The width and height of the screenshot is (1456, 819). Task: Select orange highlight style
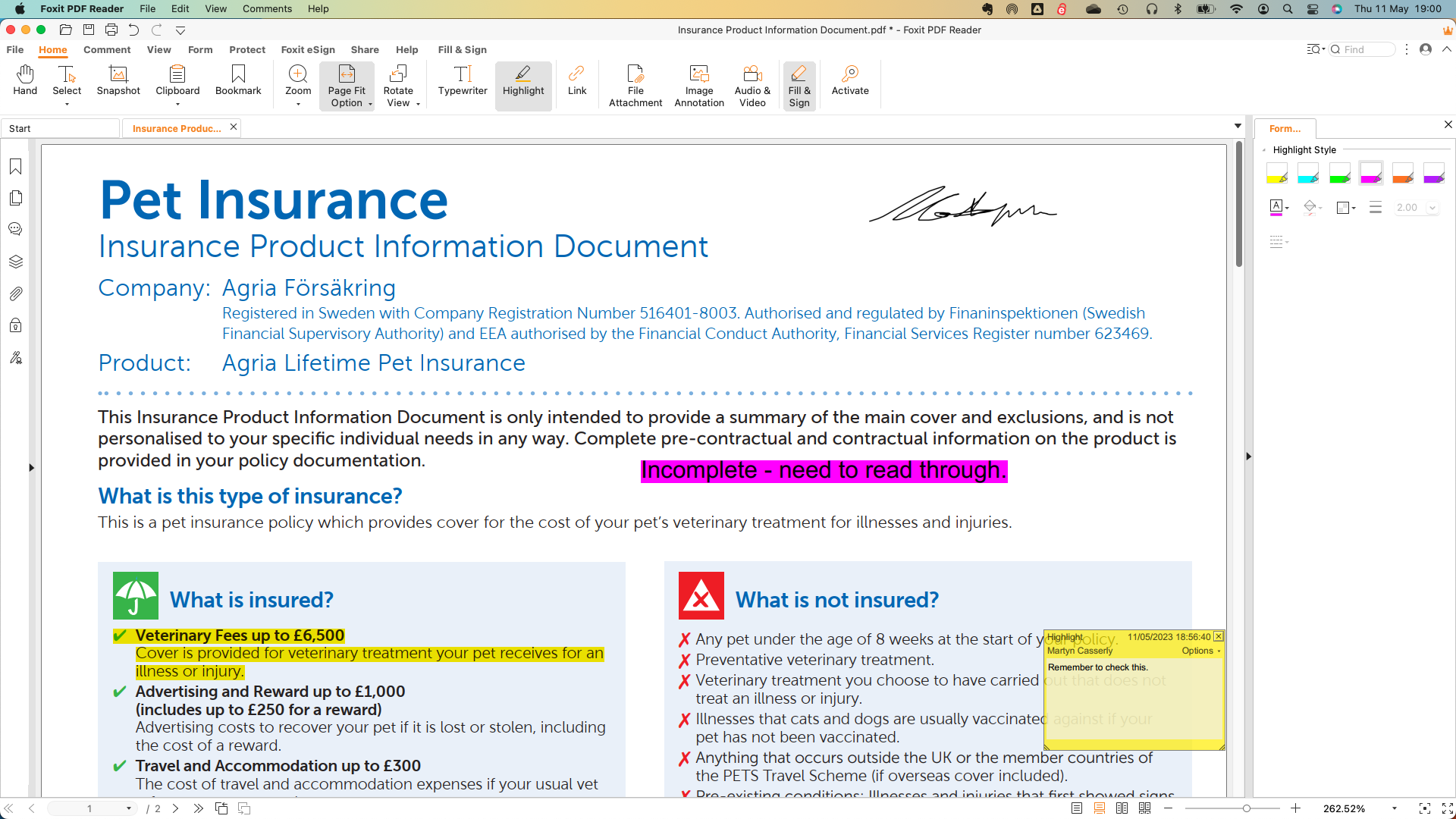pyautogui.click(x=1403, y=174)
